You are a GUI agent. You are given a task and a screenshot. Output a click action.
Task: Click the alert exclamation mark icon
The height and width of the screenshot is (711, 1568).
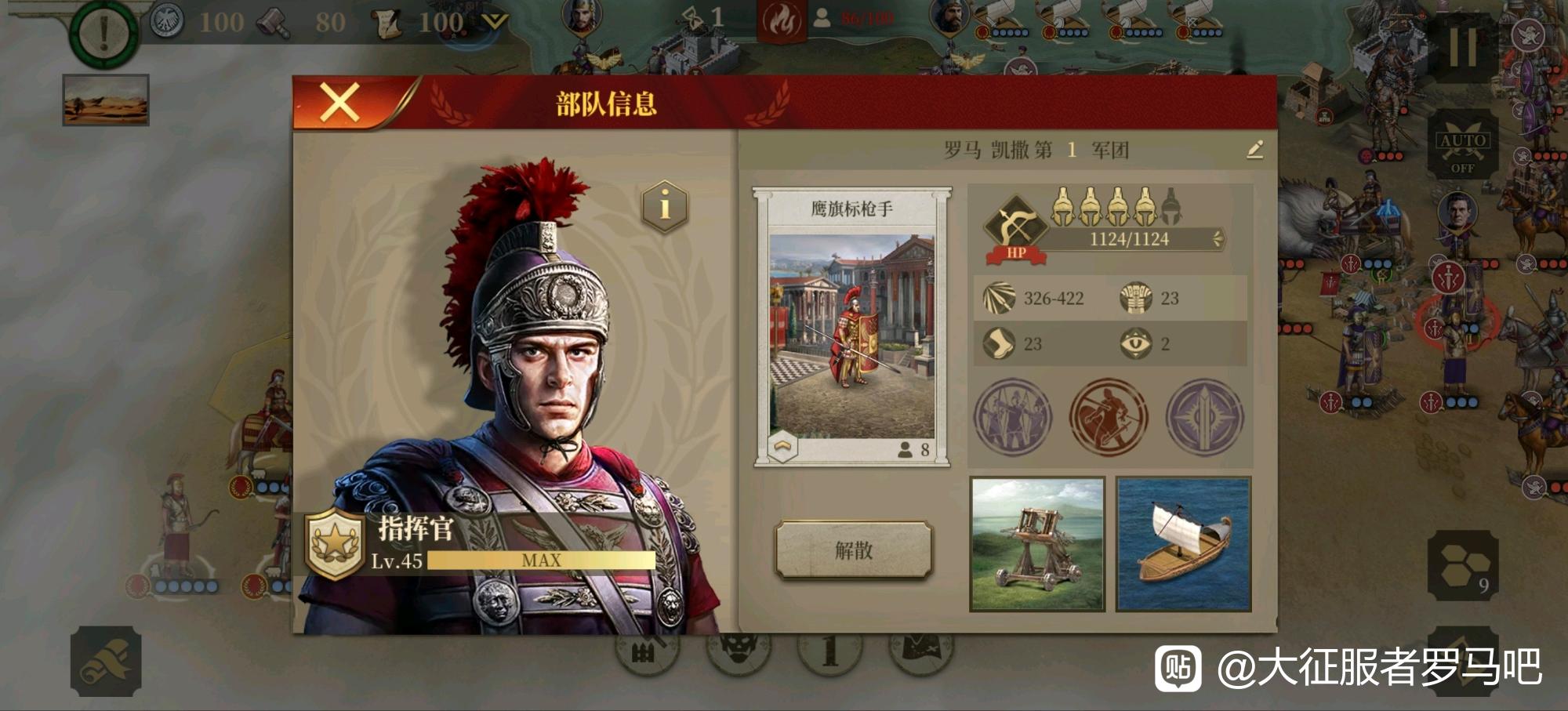coord(103,32)
